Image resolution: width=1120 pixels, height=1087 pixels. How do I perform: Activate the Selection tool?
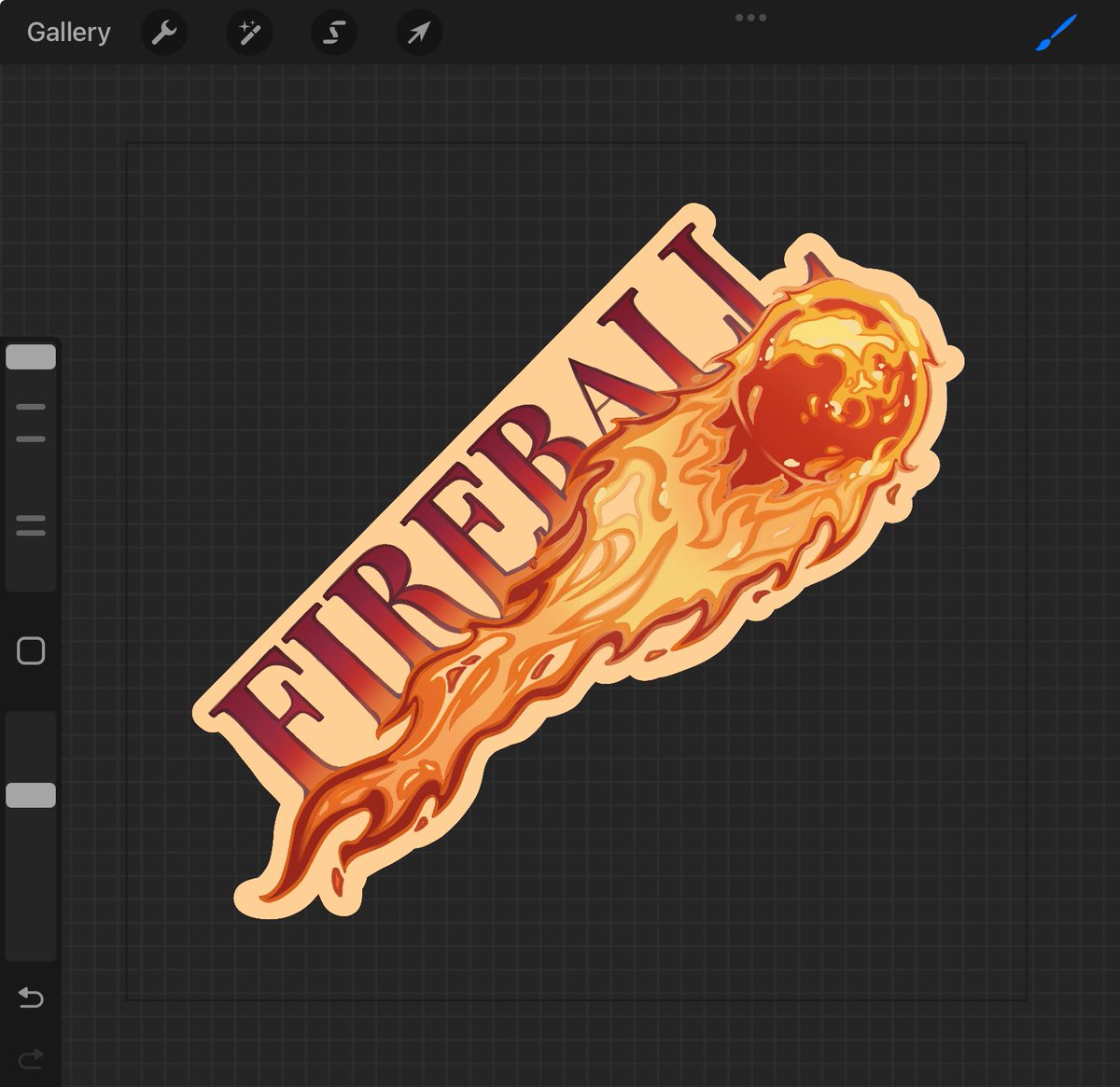tap(333, 33)
